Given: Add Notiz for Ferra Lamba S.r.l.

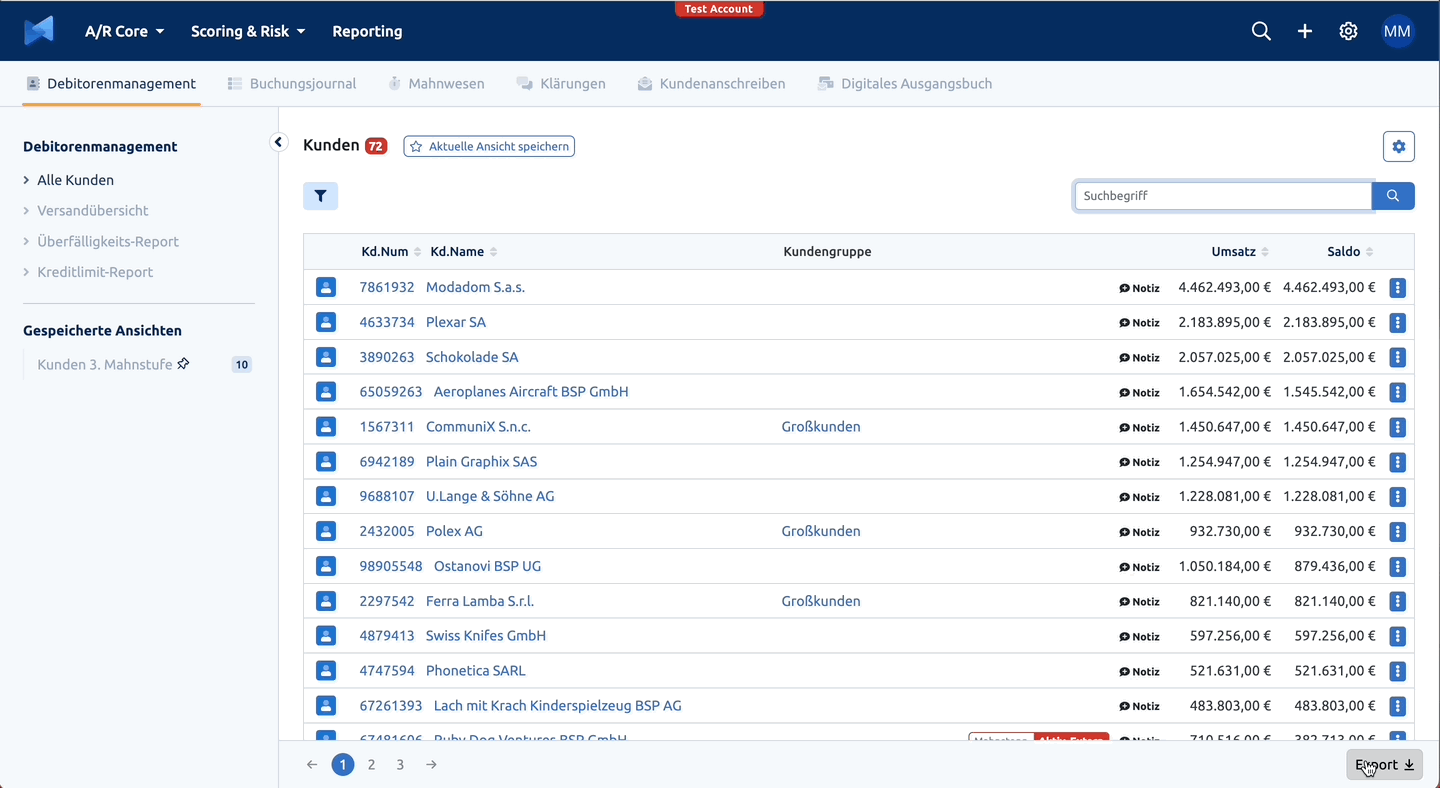Looking at the screenshot, I should coord(1139,602).
